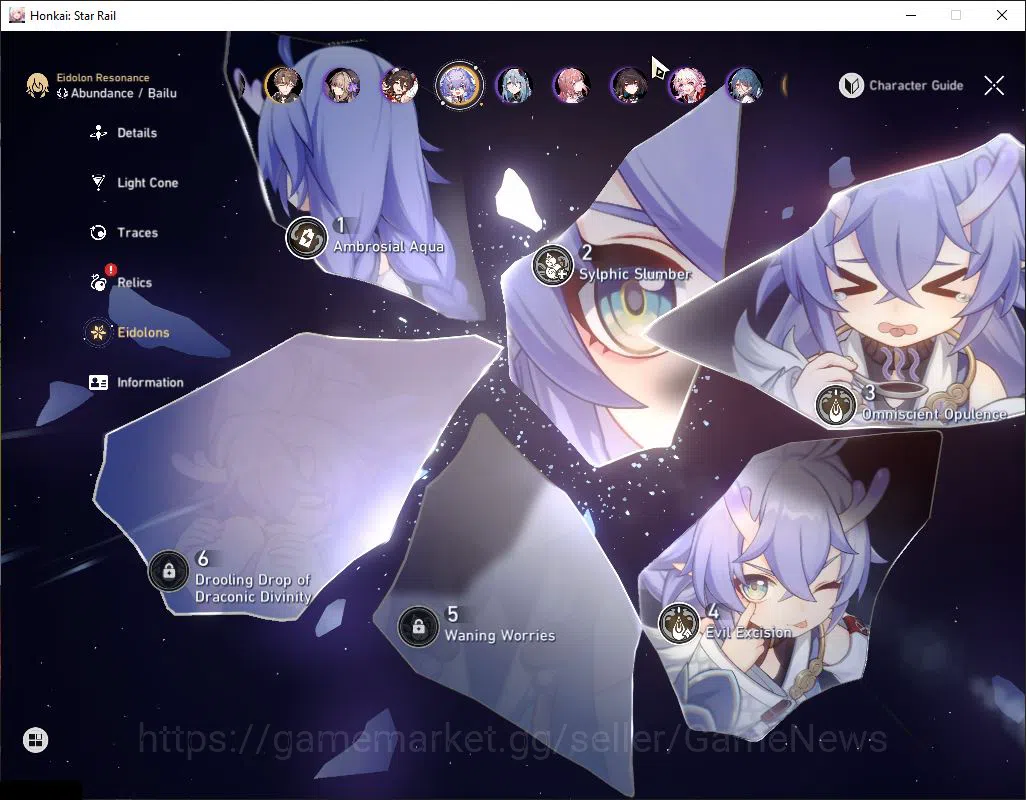Select Welt avatar with the gold ring
1026x800 pixels.
284,86
